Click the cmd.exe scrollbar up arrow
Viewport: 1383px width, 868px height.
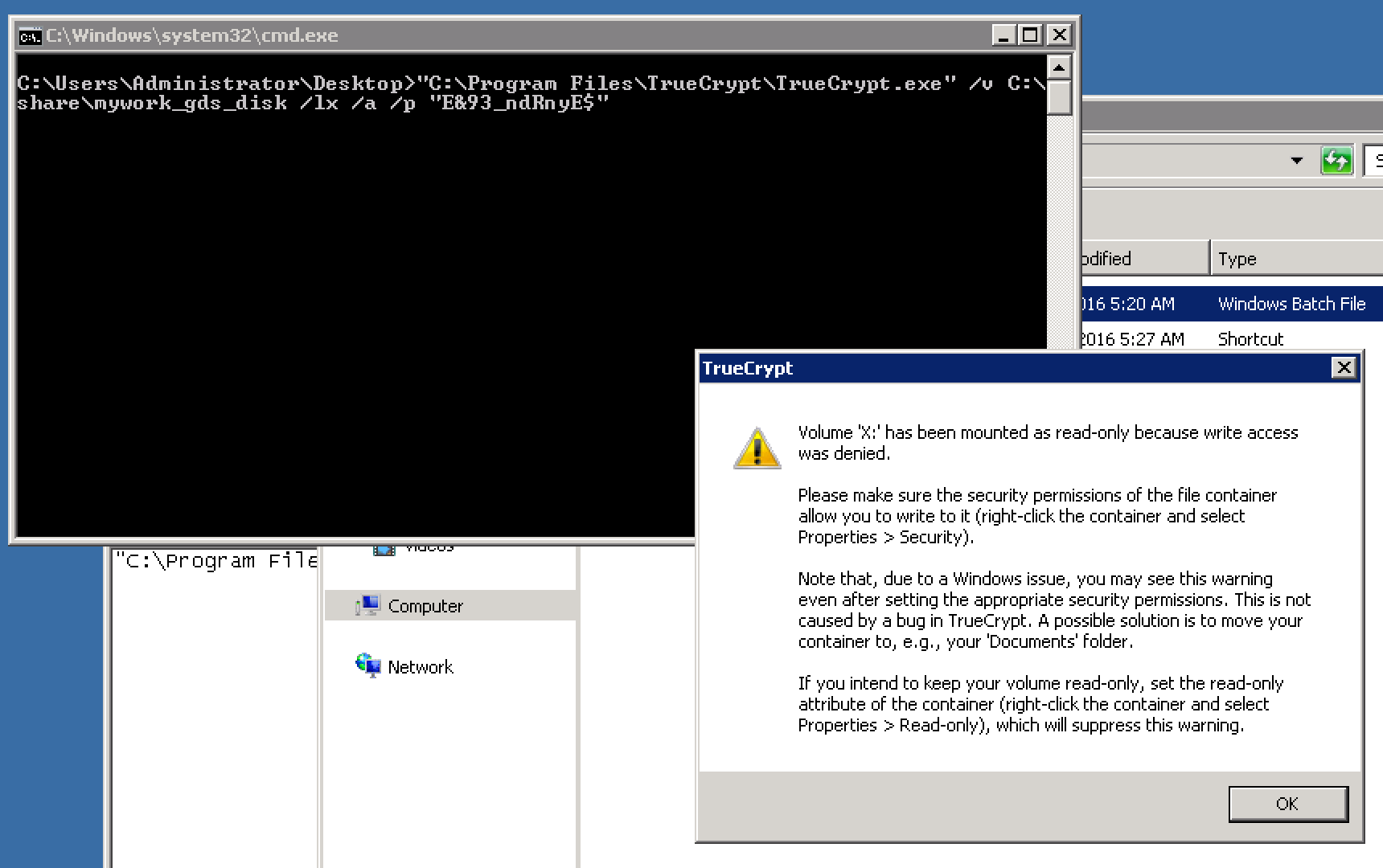(x=1060, y=67)
